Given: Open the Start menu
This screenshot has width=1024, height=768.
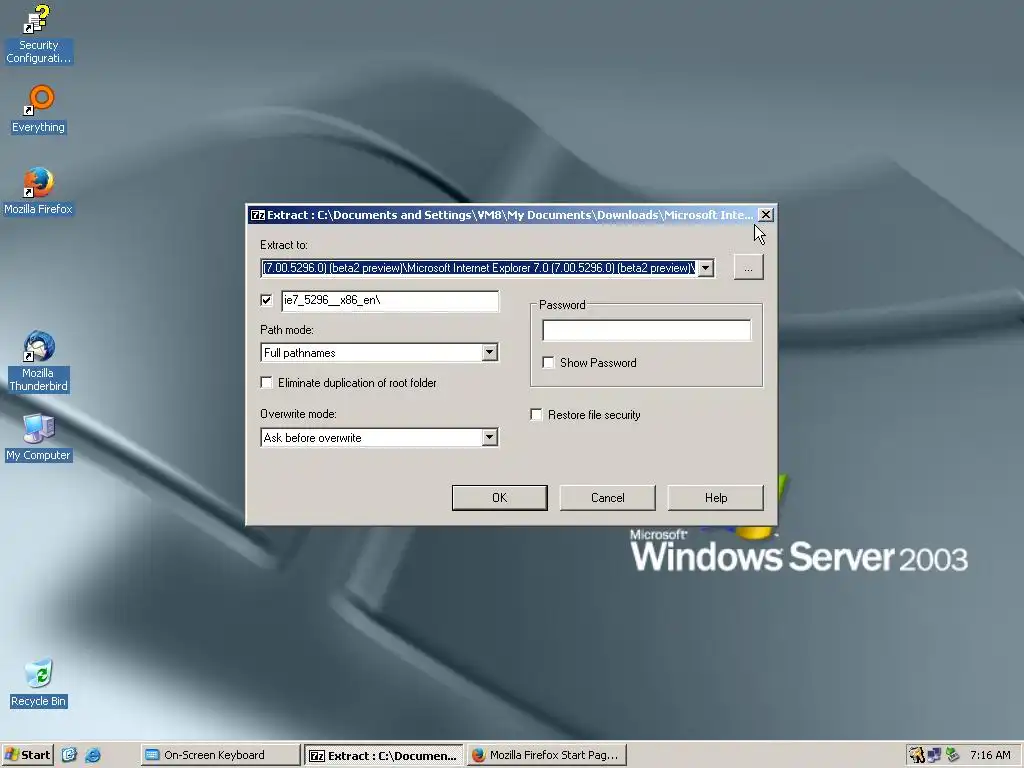Looking at the screenshot, I should click(x=27, y=755).
